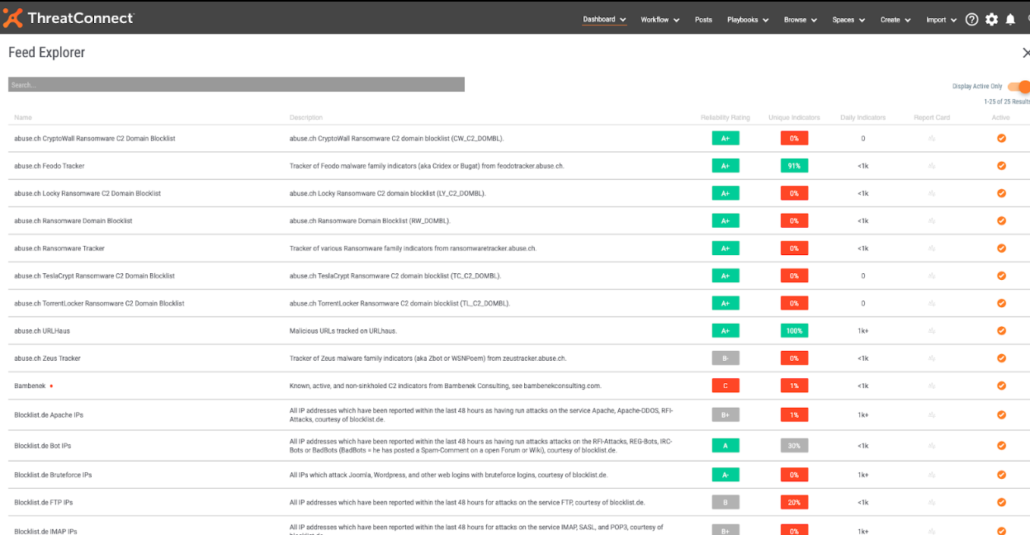Open report card icon for abuse.ch Ransomware Tracker

point(931,249)
